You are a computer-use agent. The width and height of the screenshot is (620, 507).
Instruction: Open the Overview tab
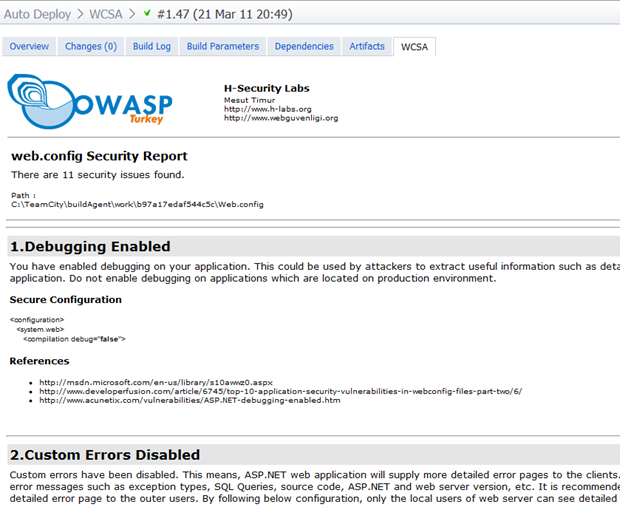pos(29,46)
